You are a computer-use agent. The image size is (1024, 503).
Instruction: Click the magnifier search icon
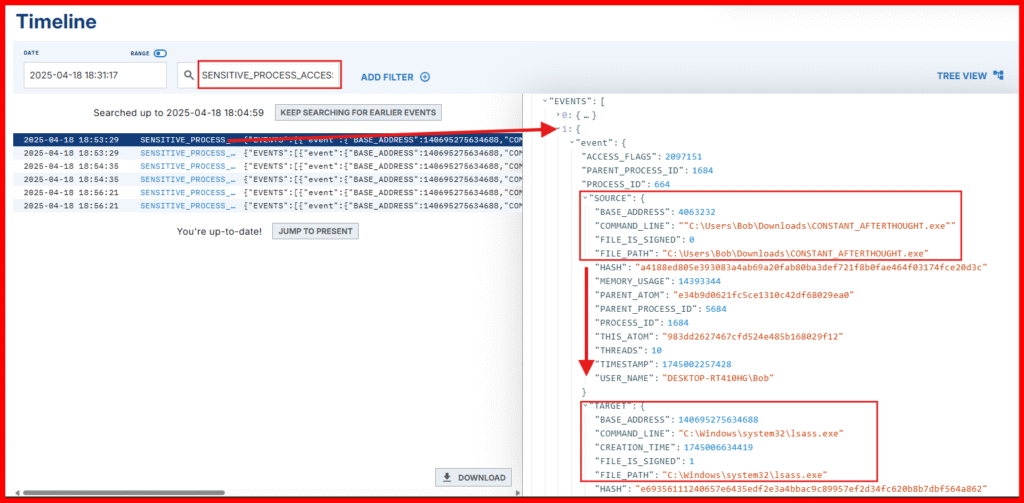[x=187, y=76]
